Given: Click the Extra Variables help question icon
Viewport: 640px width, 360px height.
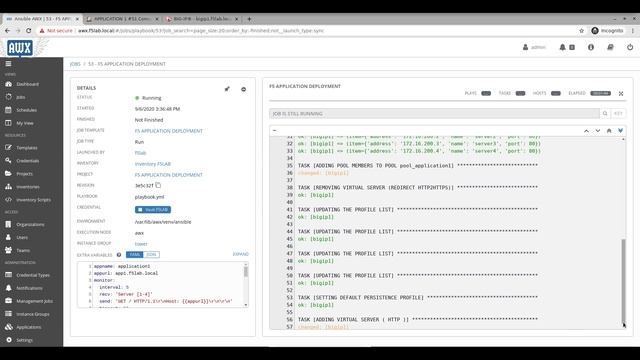Looking at the screenshot, I should (x=119, y=255).
